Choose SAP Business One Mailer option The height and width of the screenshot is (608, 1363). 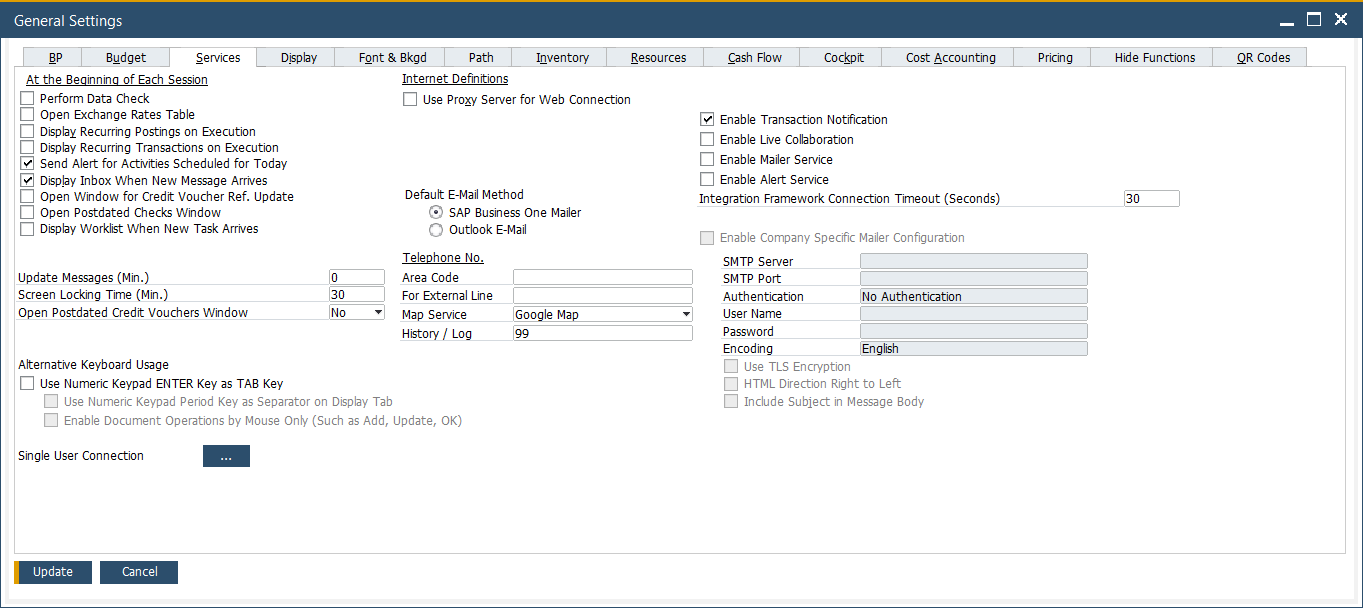(435, 213)
